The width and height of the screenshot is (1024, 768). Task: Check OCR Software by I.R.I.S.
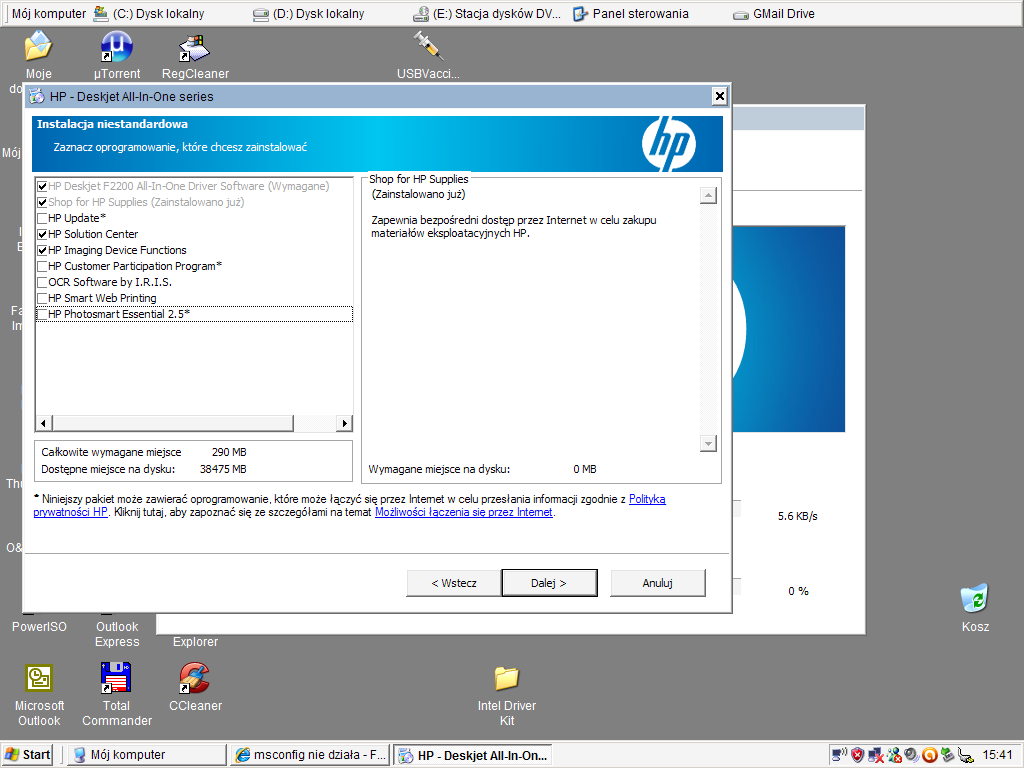(42, 282)
